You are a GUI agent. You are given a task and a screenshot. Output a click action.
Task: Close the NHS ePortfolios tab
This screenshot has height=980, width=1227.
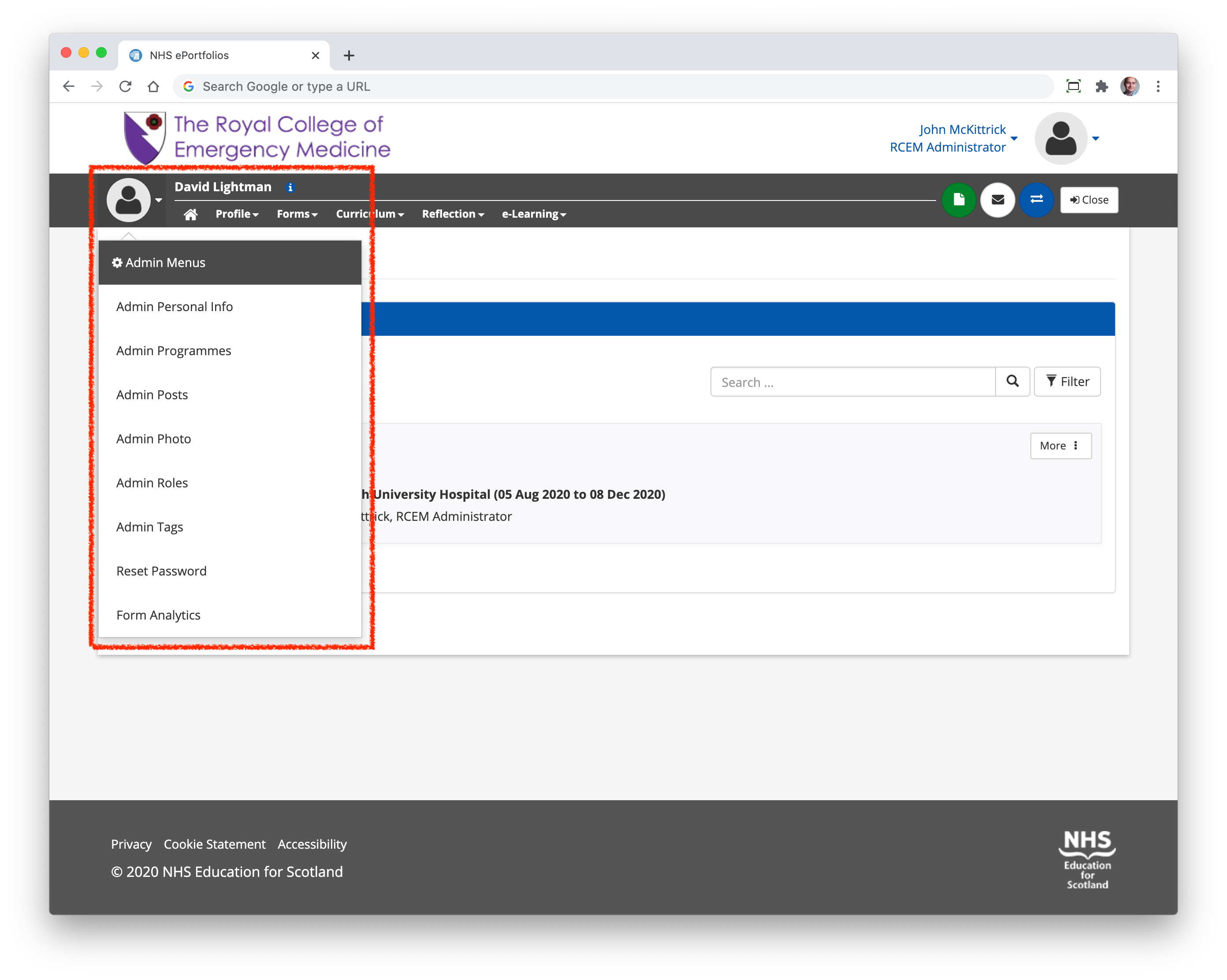[x=315, y=55]
